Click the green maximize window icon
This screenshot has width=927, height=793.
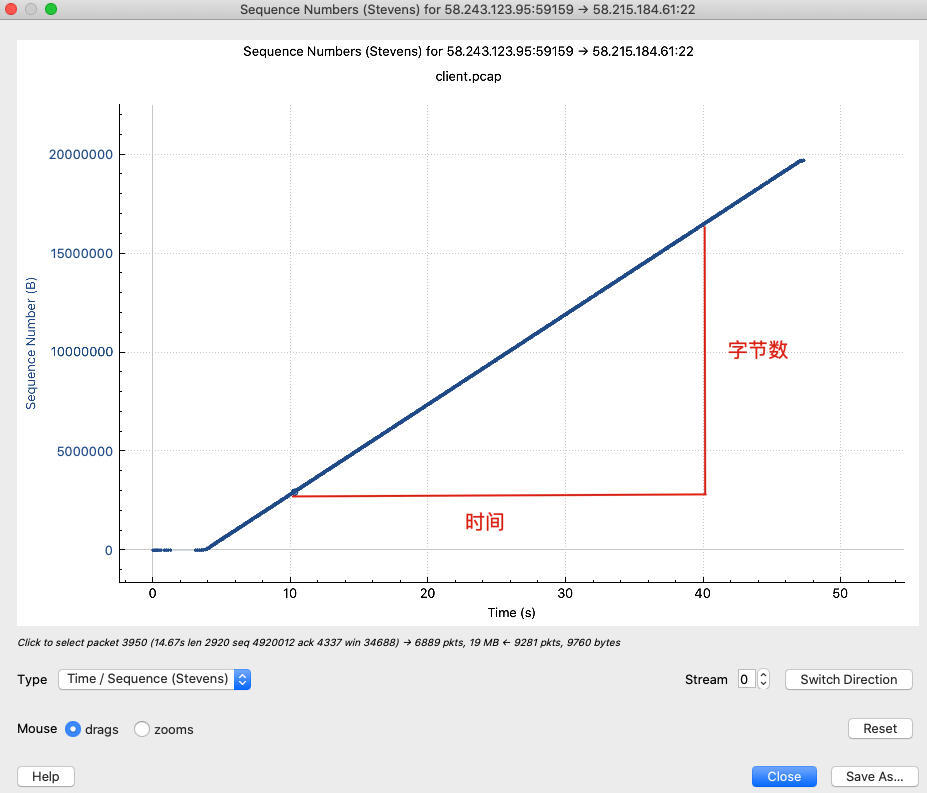(51, 9)
